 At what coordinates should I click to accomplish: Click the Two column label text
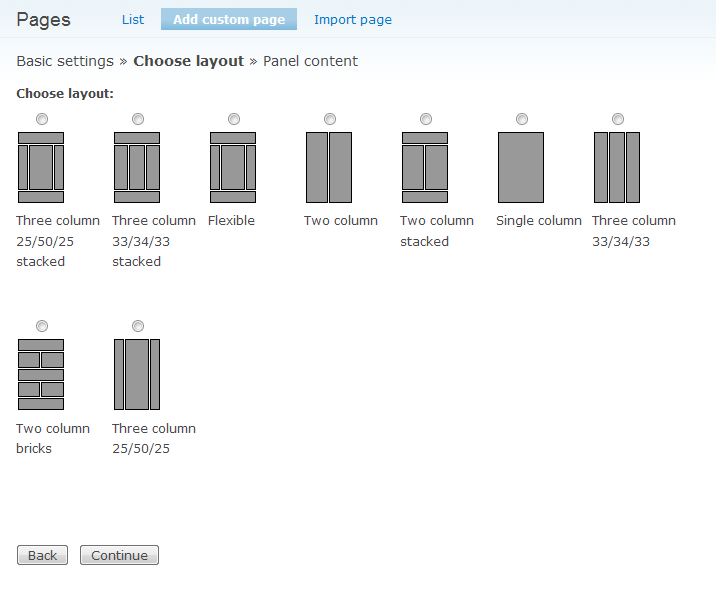click(341, 221)
